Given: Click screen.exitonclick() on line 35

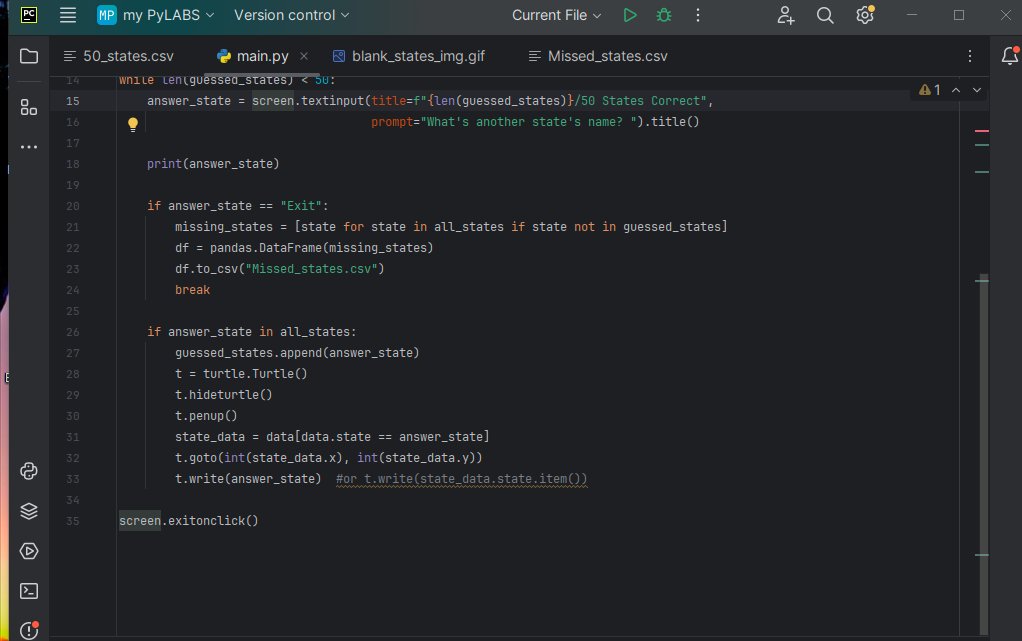Looking at the screenshot, I should coord(189,521).
